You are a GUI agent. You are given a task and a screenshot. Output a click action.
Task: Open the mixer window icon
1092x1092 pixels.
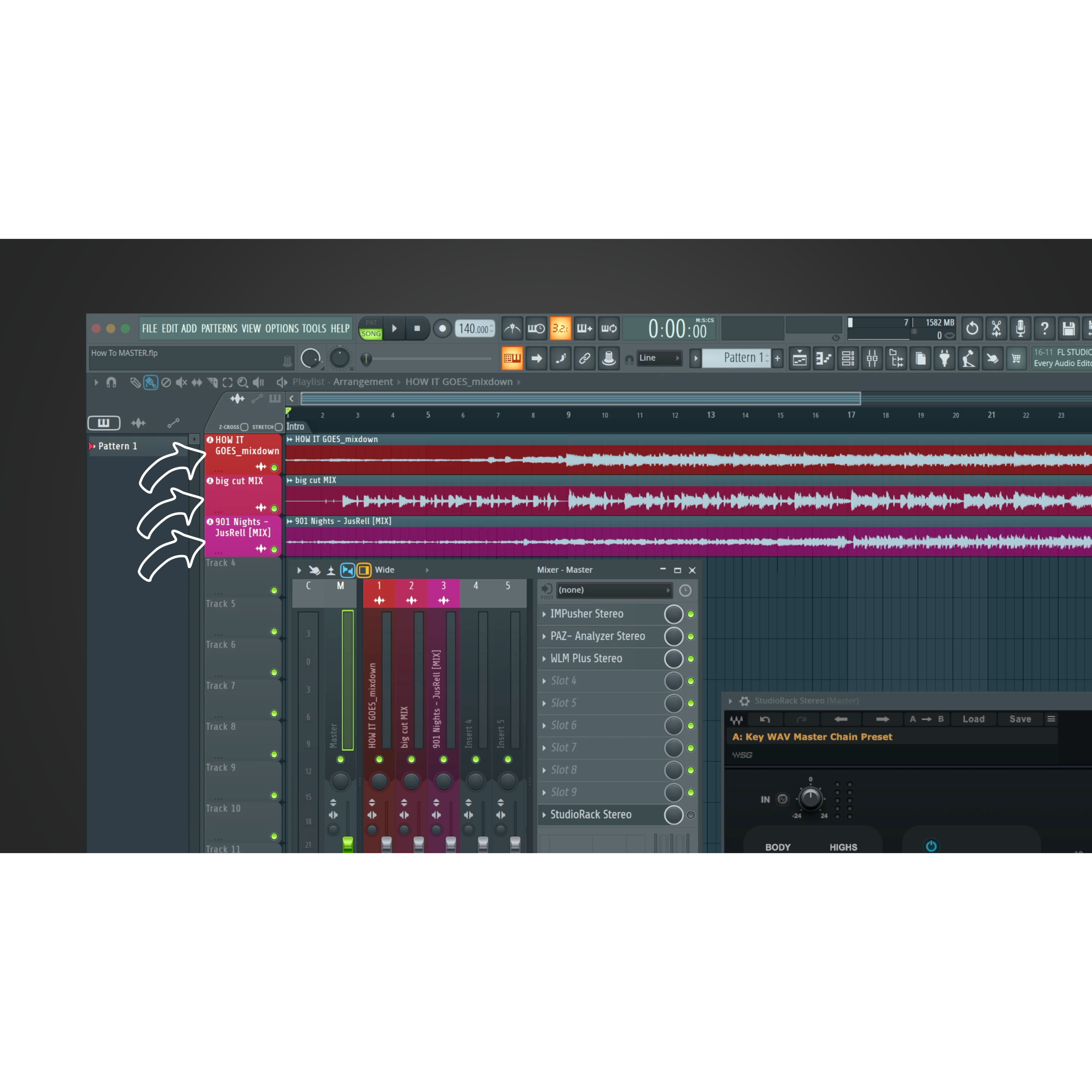click(x=872, y=358)
